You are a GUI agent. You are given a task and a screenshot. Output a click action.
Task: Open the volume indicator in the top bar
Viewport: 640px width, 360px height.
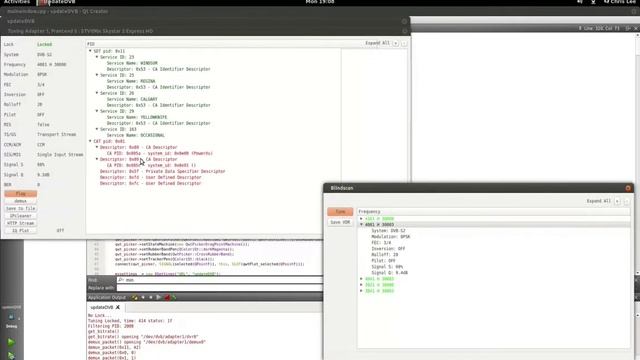(x=580, y=2)
